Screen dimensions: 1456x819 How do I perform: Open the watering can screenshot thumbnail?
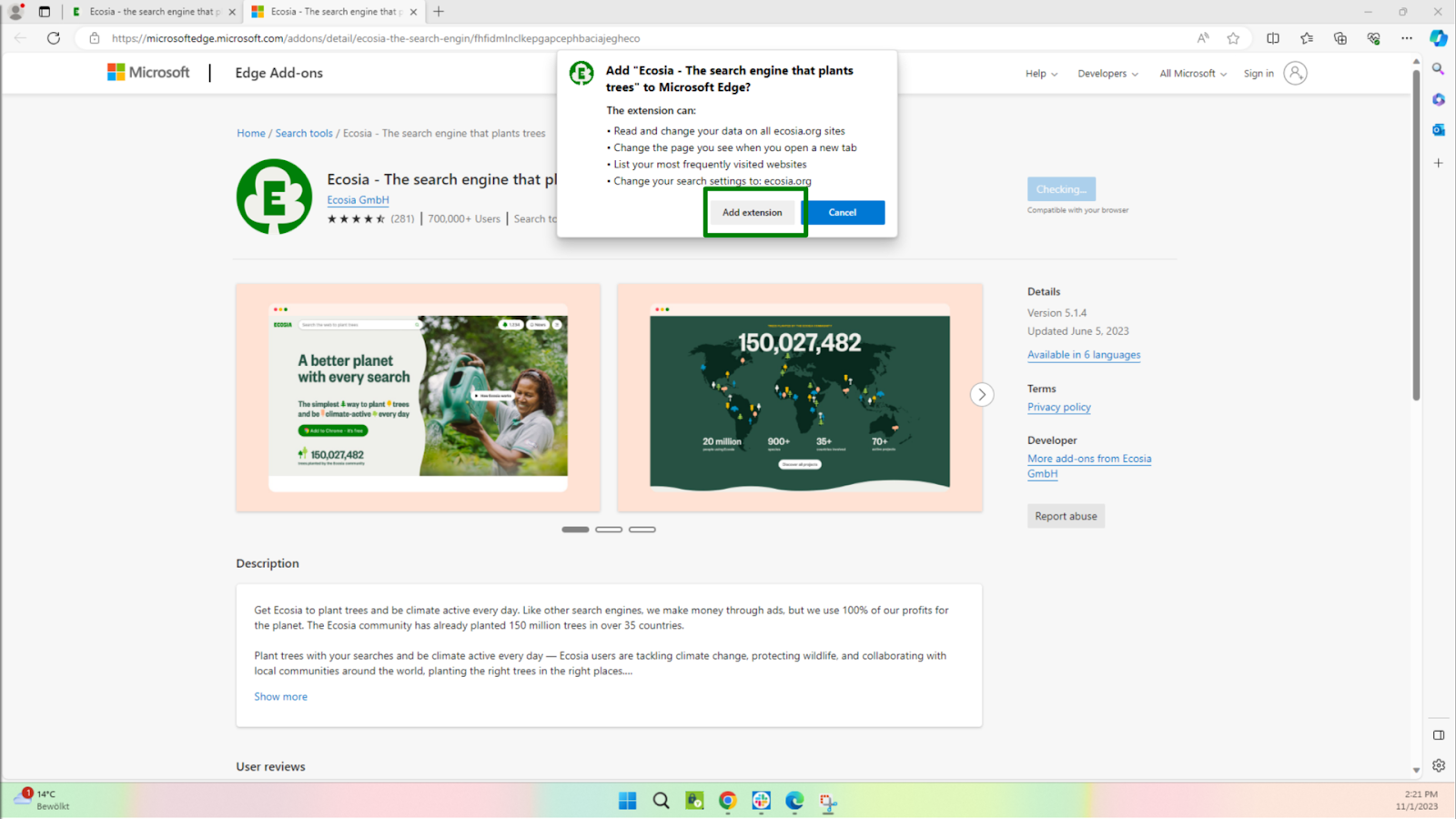(418, 397)
